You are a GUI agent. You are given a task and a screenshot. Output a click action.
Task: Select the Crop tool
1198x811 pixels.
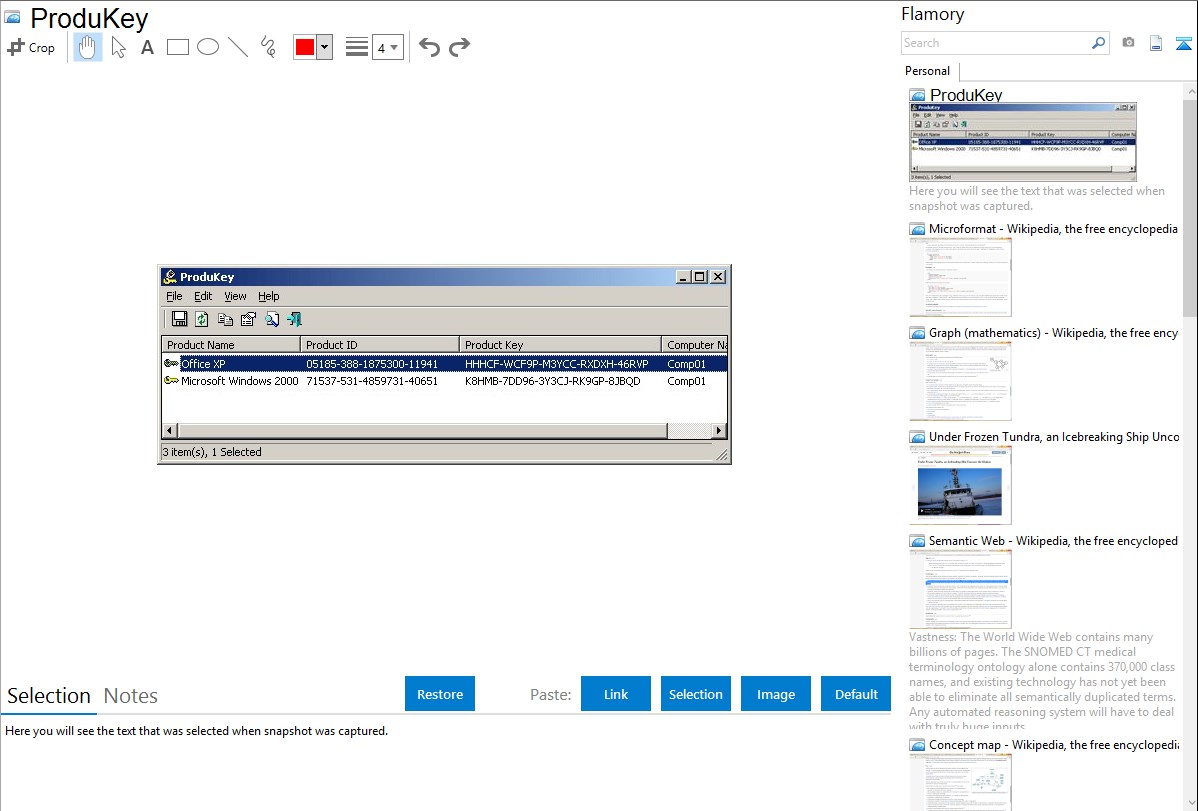pyautogui.click(x=31, y=47)
